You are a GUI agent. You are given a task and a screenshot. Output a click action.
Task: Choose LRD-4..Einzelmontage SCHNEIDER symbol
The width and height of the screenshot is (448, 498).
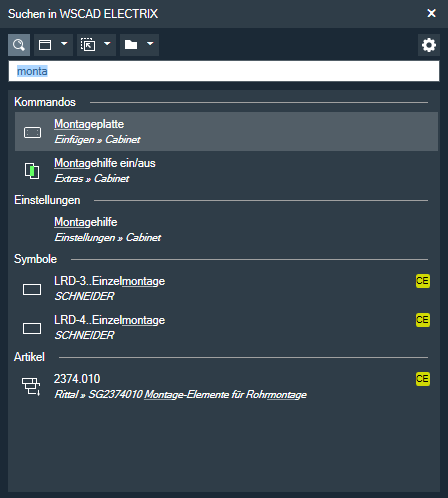226,327
